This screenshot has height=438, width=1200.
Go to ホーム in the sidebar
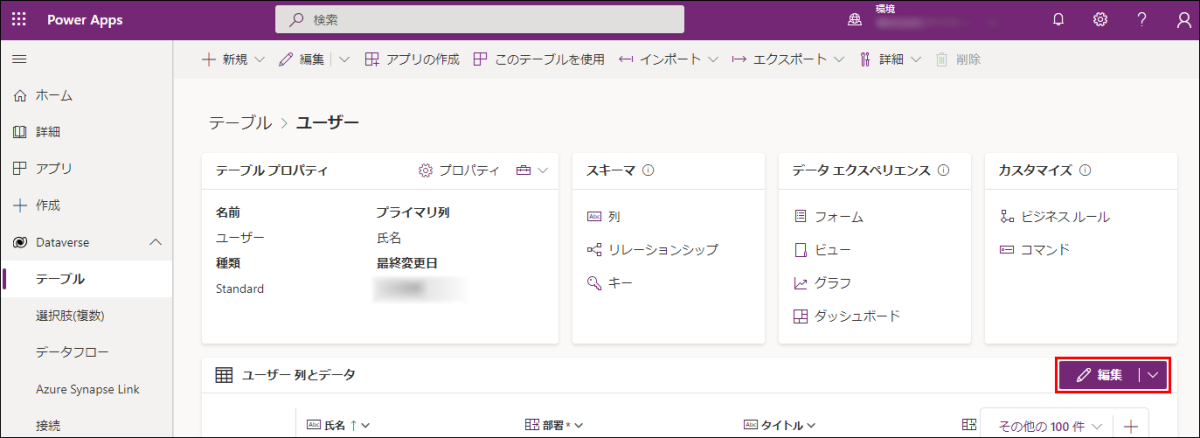86,96
